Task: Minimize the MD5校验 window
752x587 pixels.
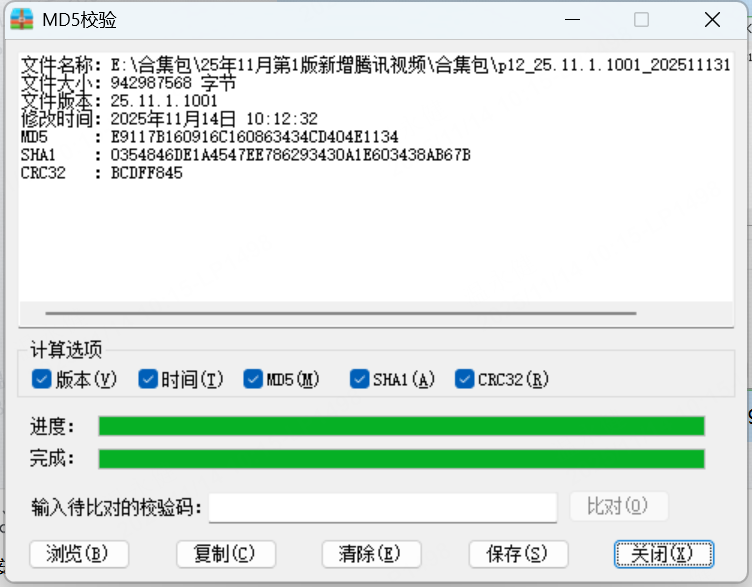Action: coord(572,20)
